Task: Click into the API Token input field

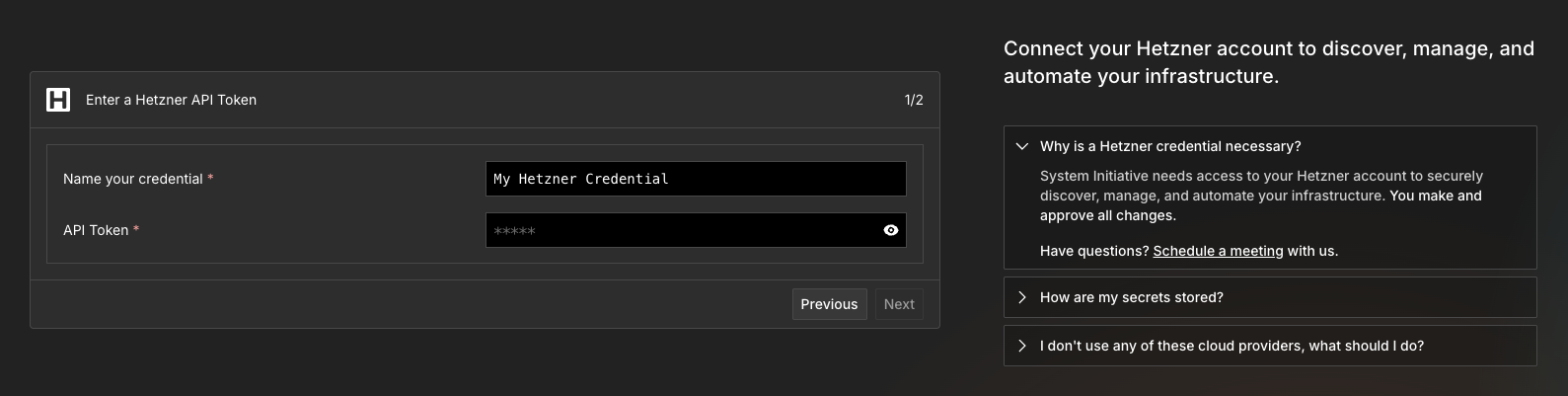Action: coord(681,230)
